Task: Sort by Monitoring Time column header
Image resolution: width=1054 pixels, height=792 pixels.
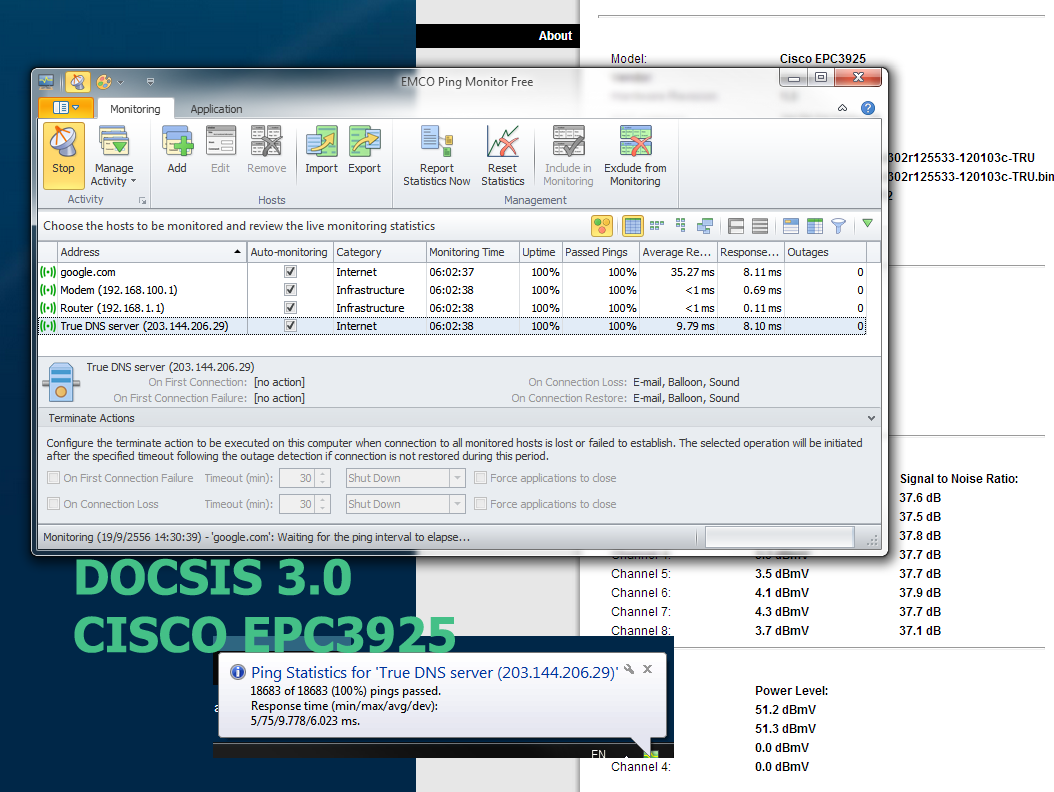Action: click(473, 252)
